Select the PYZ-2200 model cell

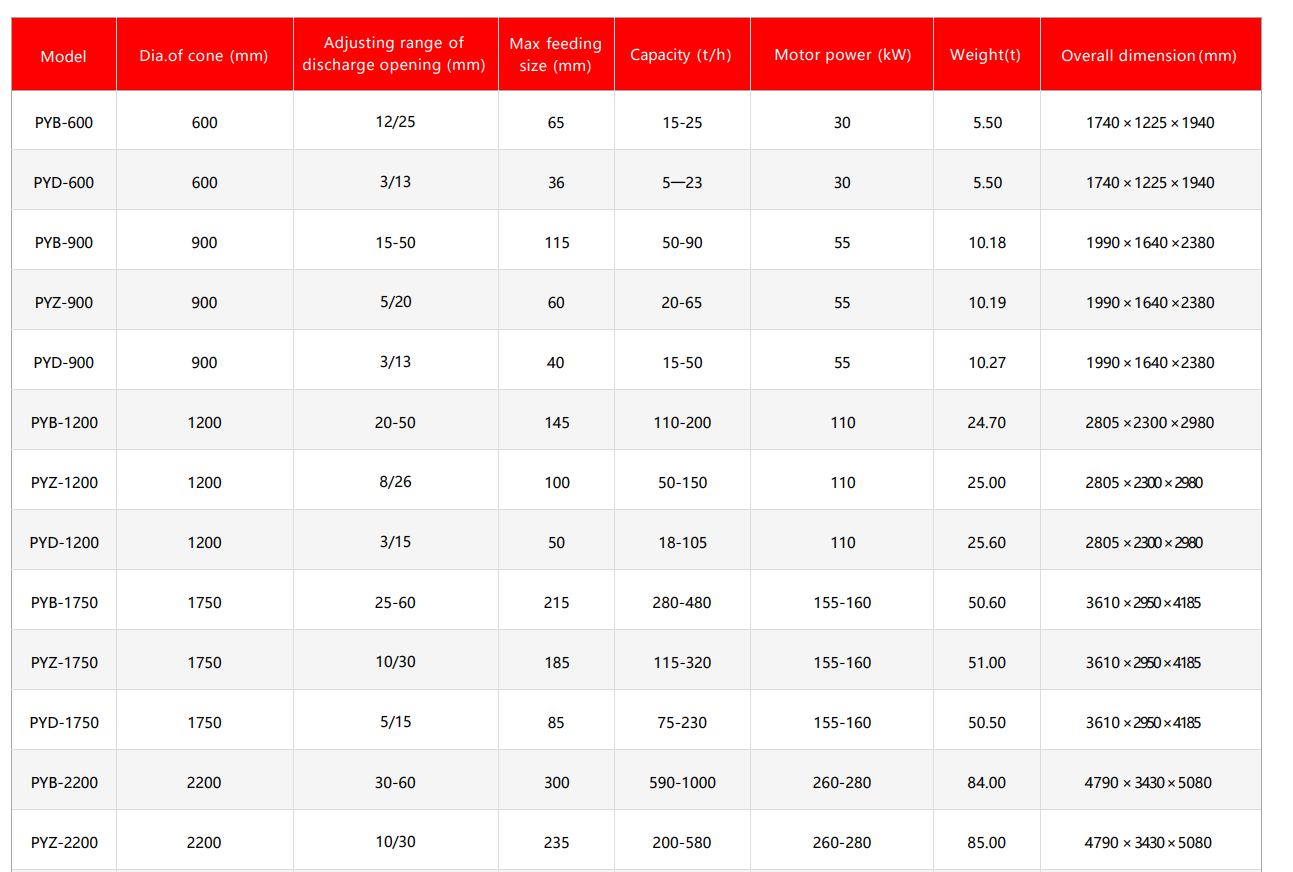point(64,842)
